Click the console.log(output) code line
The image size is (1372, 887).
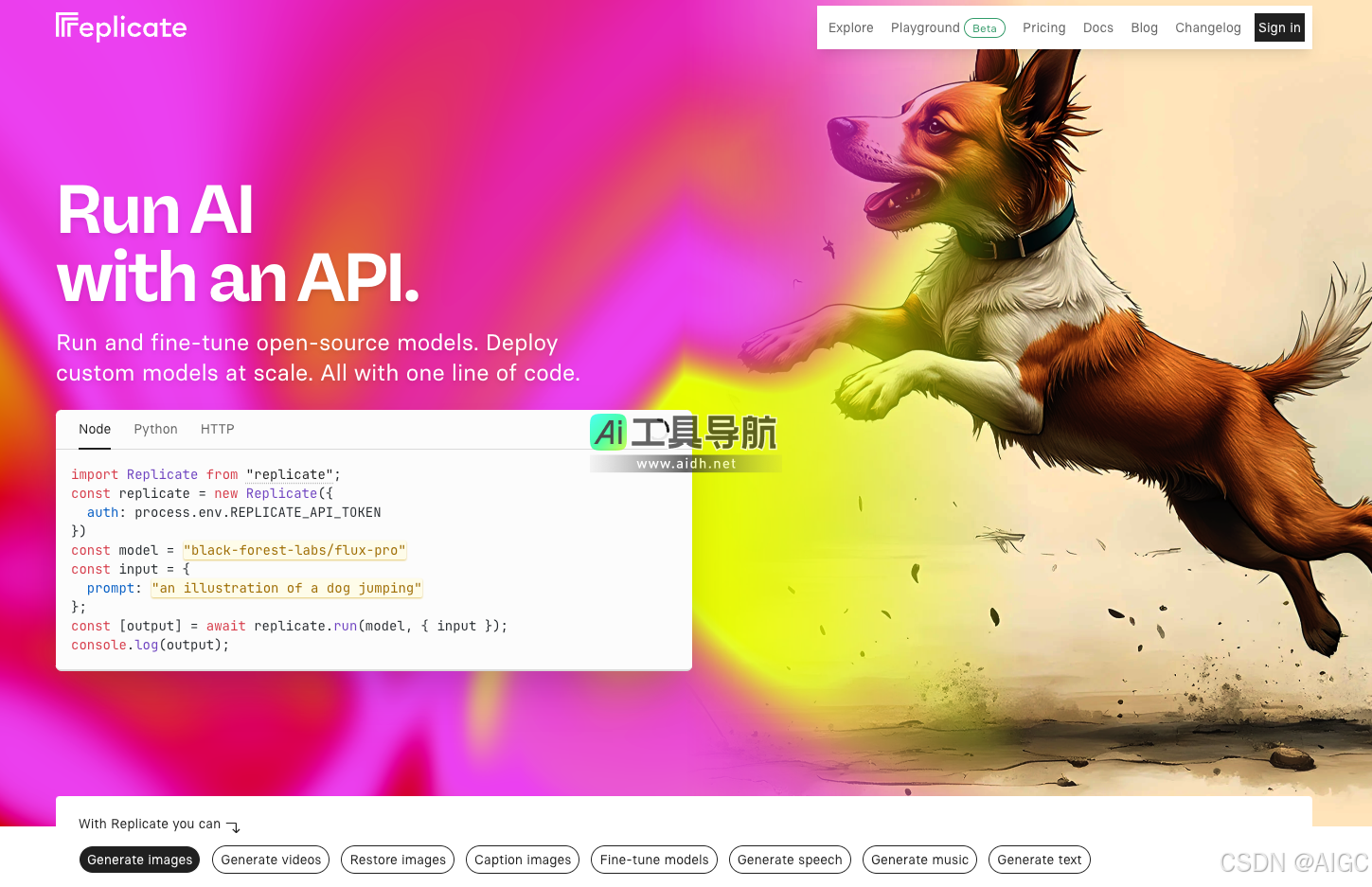(x=151, y=646)
